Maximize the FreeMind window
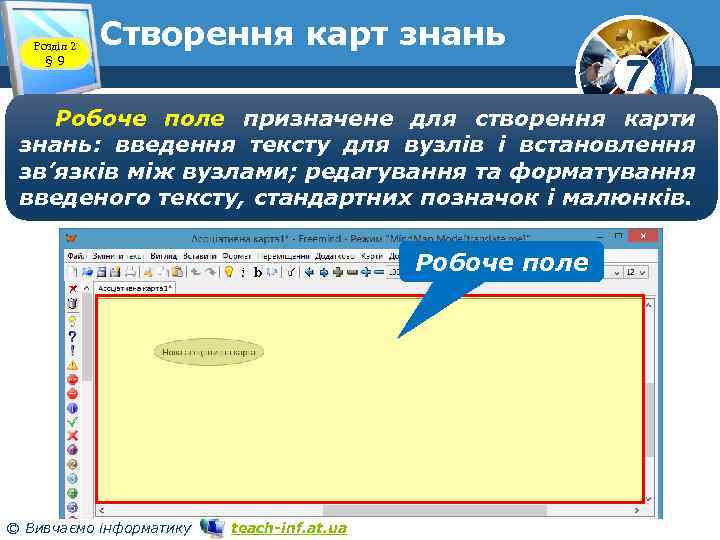The width and height of the screenshot is (720, 540). tap(618, 236)
